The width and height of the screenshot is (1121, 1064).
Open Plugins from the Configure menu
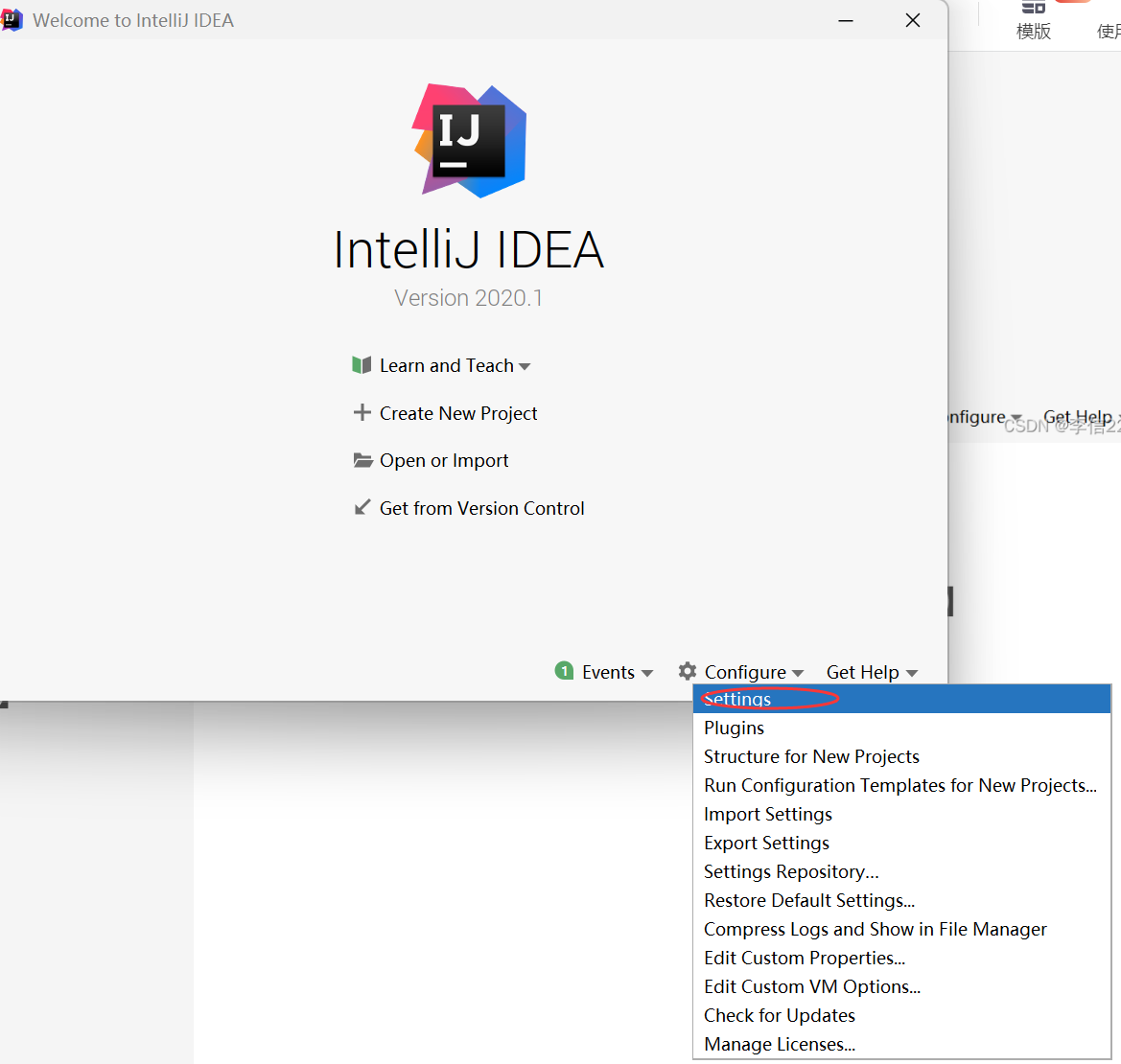901,728
